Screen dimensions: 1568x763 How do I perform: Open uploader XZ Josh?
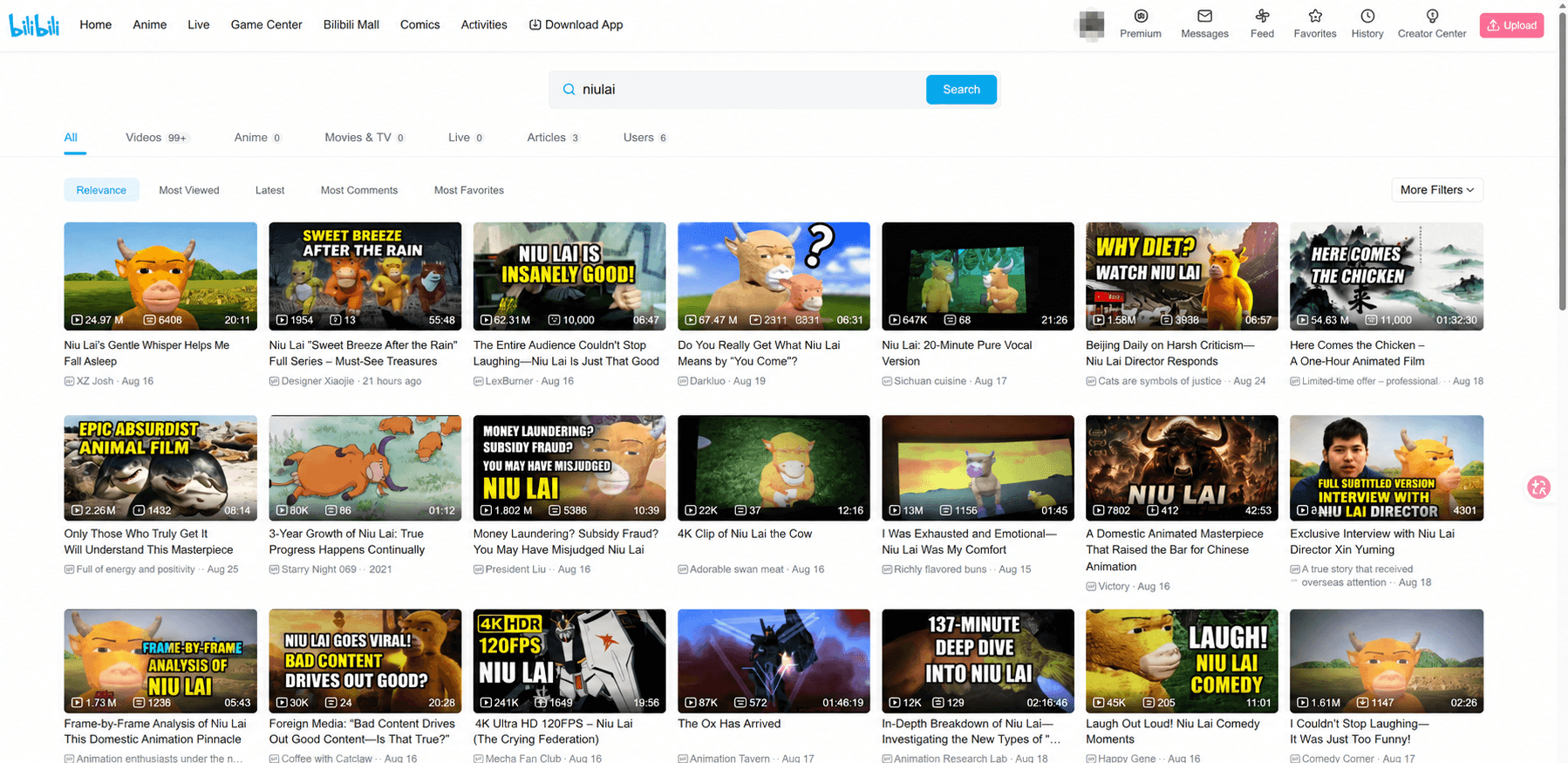point(95,381)
